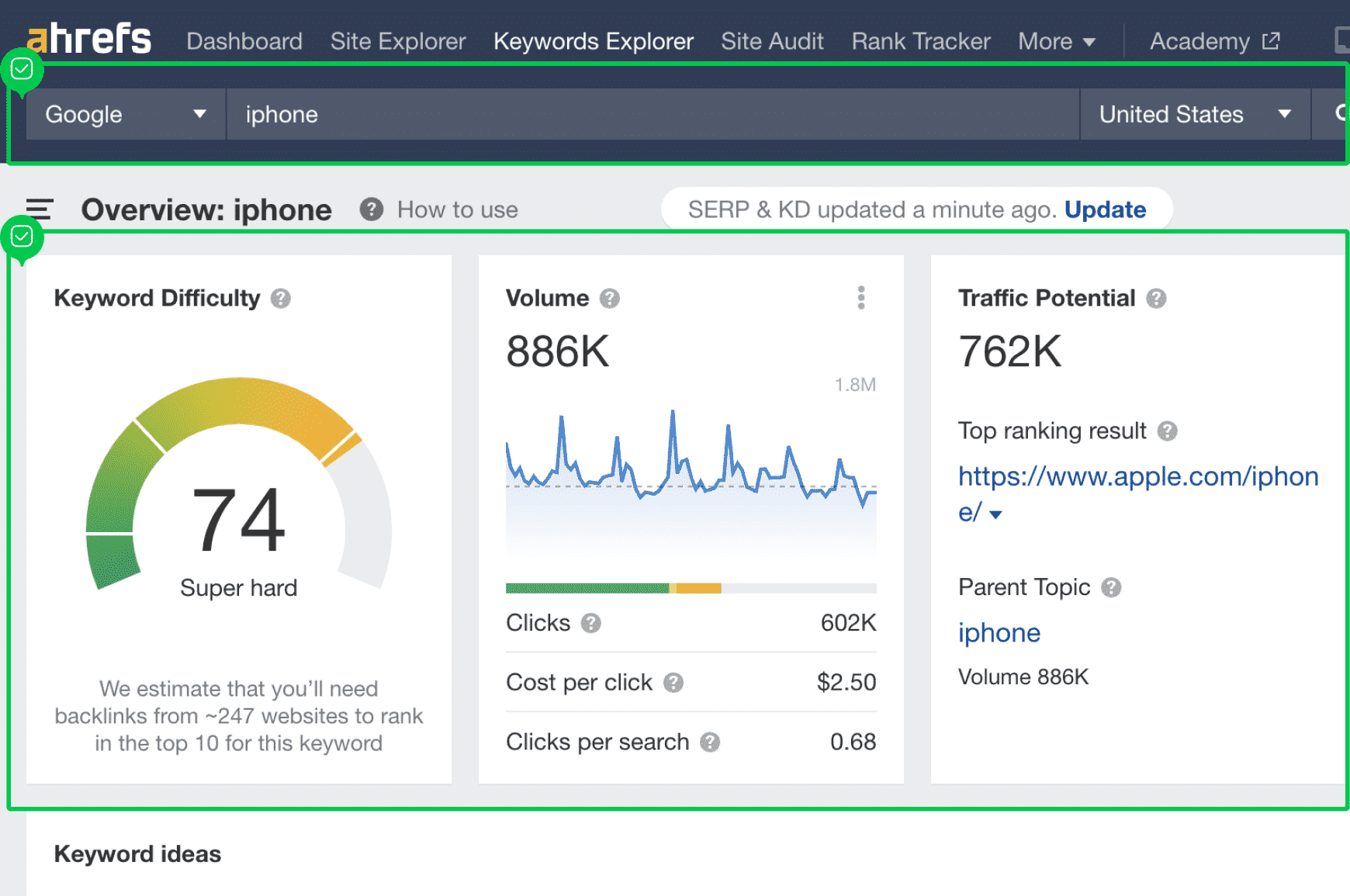Viewport: 1350px width, 896px height.
Task: Open the iphone Parent Topic link
Action: [x=999, y=633]
